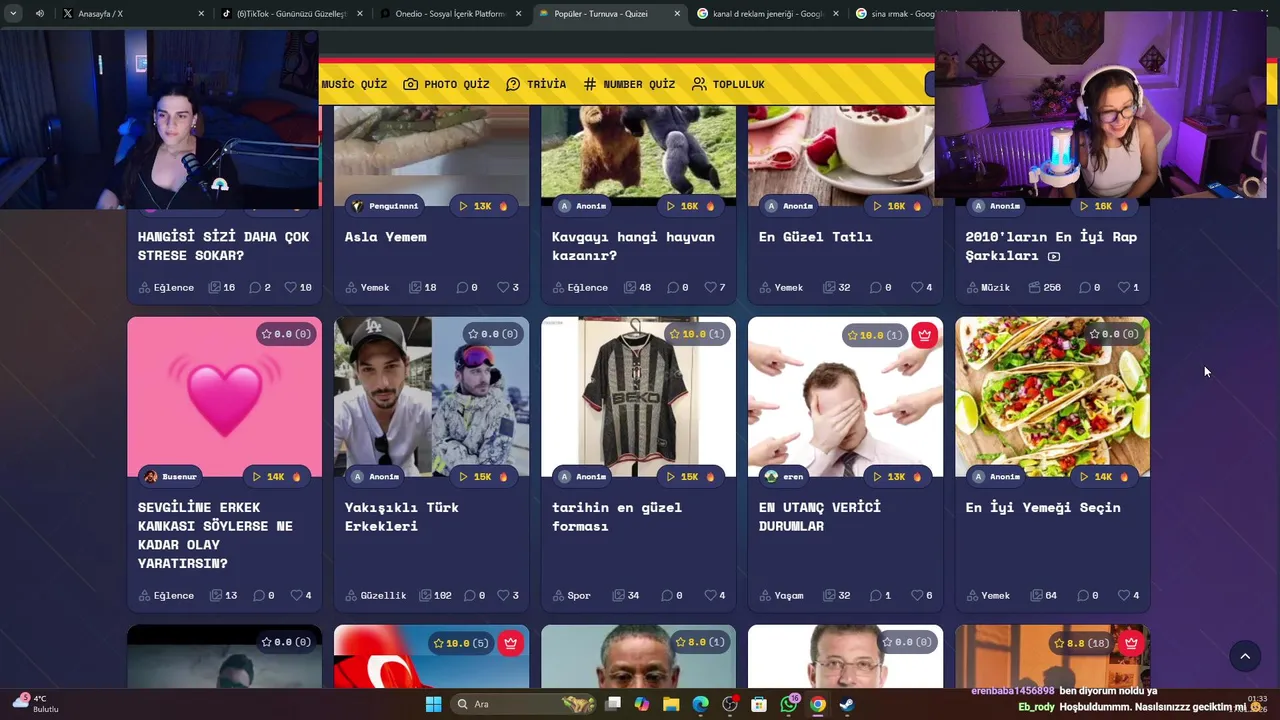Screen dimensions: 1280x720
Task: Open the En Utanç Verici Durumlar thumbnail
Action: click(x=845, y=396)
